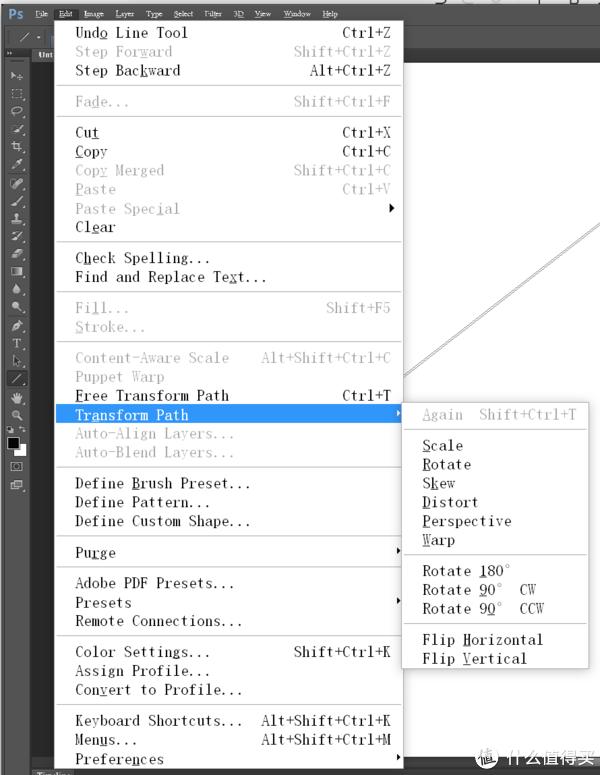Viewport: 600px width, 775px height.
Task: Change screen mode icon
Action: [x=16, y=485]
